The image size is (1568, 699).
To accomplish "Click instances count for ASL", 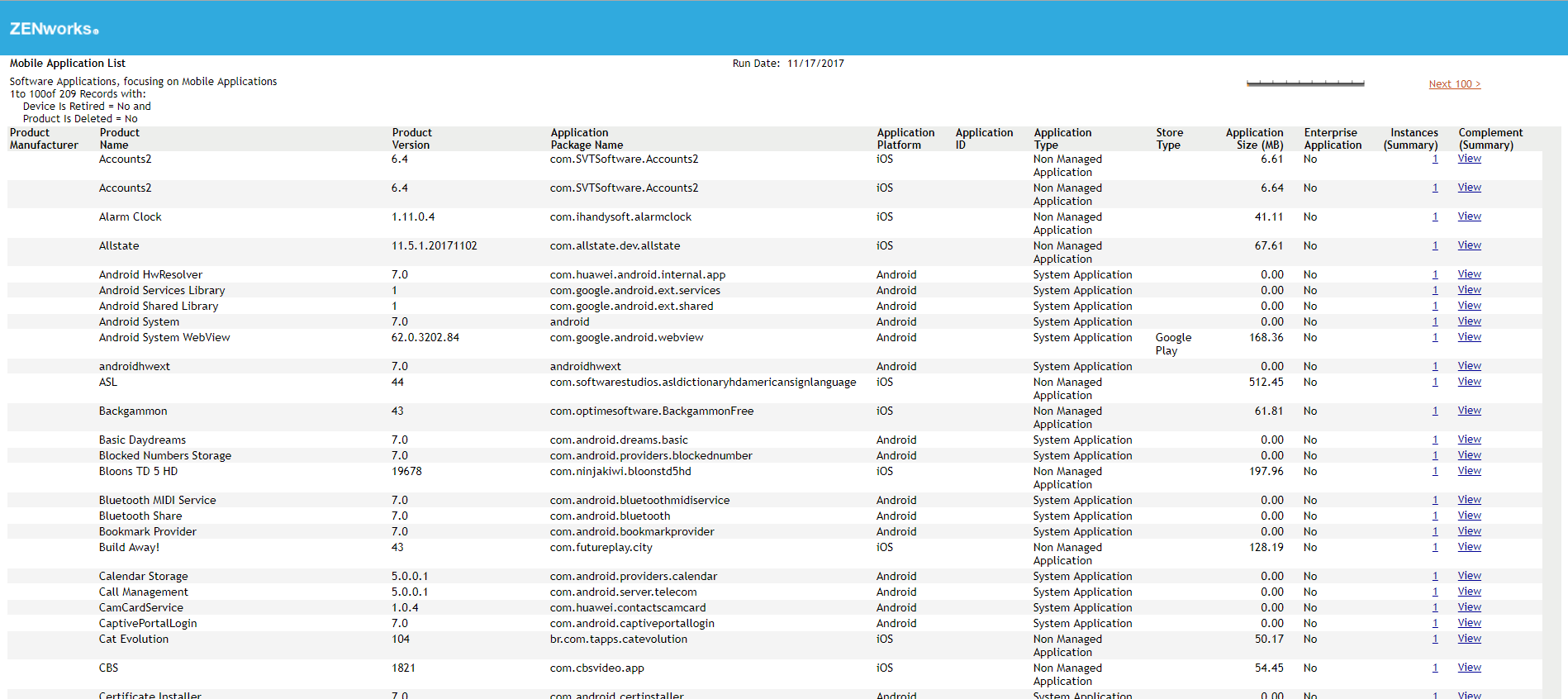I will (x=1435, y=383).
